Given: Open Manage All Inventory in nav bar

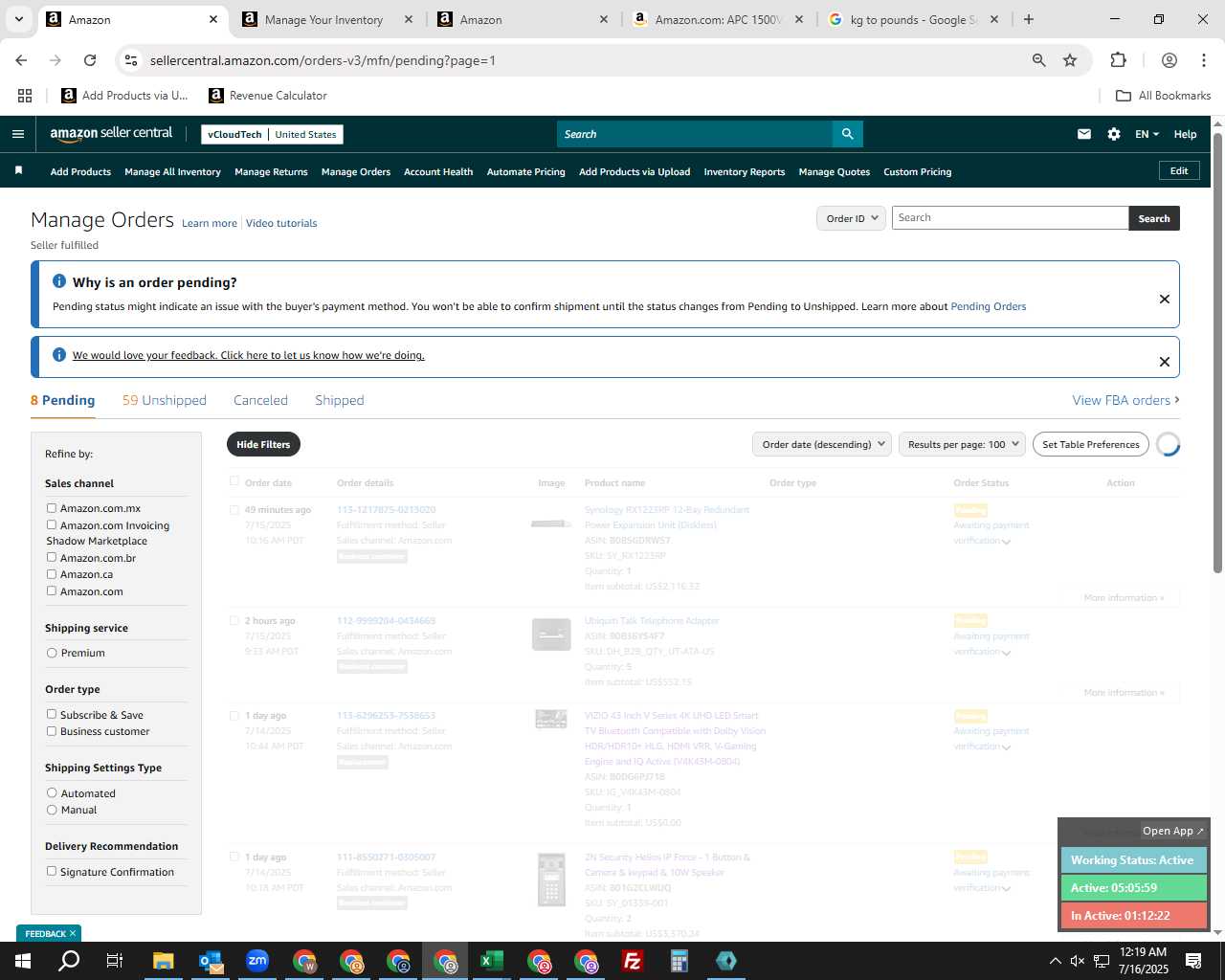Looking at the screenshot, I should (x=172, y=172).
